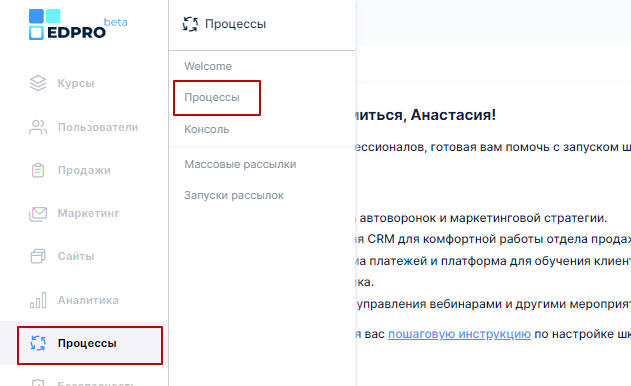Open Массовые рассылки in the submenu
Viewport: 631px width, 386px height.
point(240,164)
